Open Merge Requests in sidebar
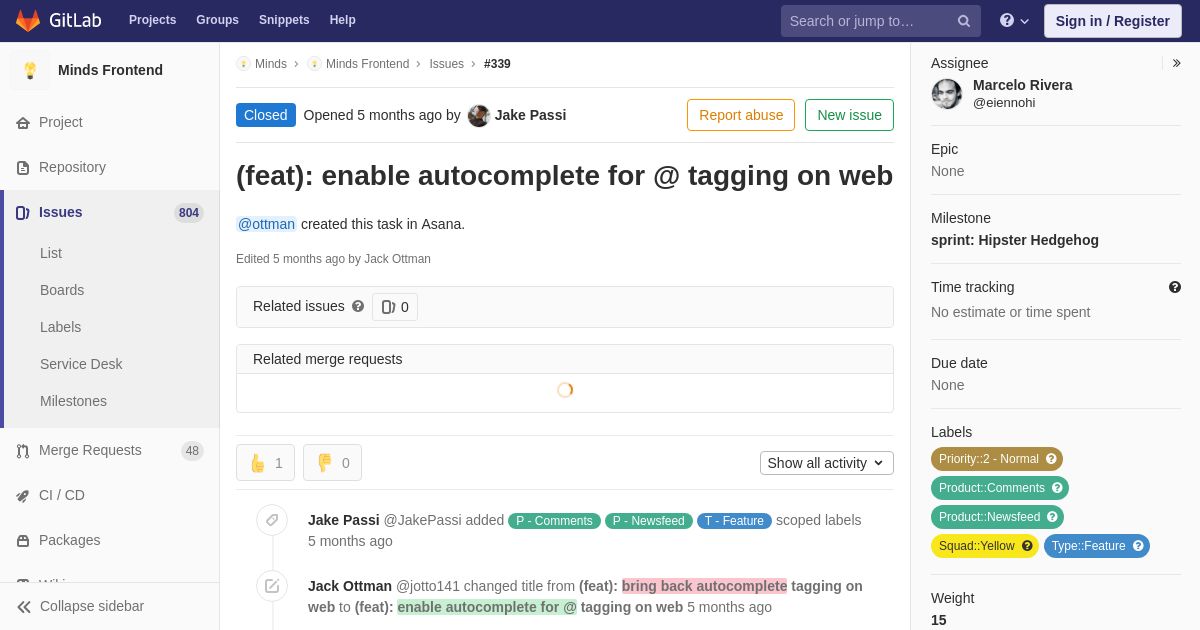Screen dimensions: 1200x630 [110, 450]
